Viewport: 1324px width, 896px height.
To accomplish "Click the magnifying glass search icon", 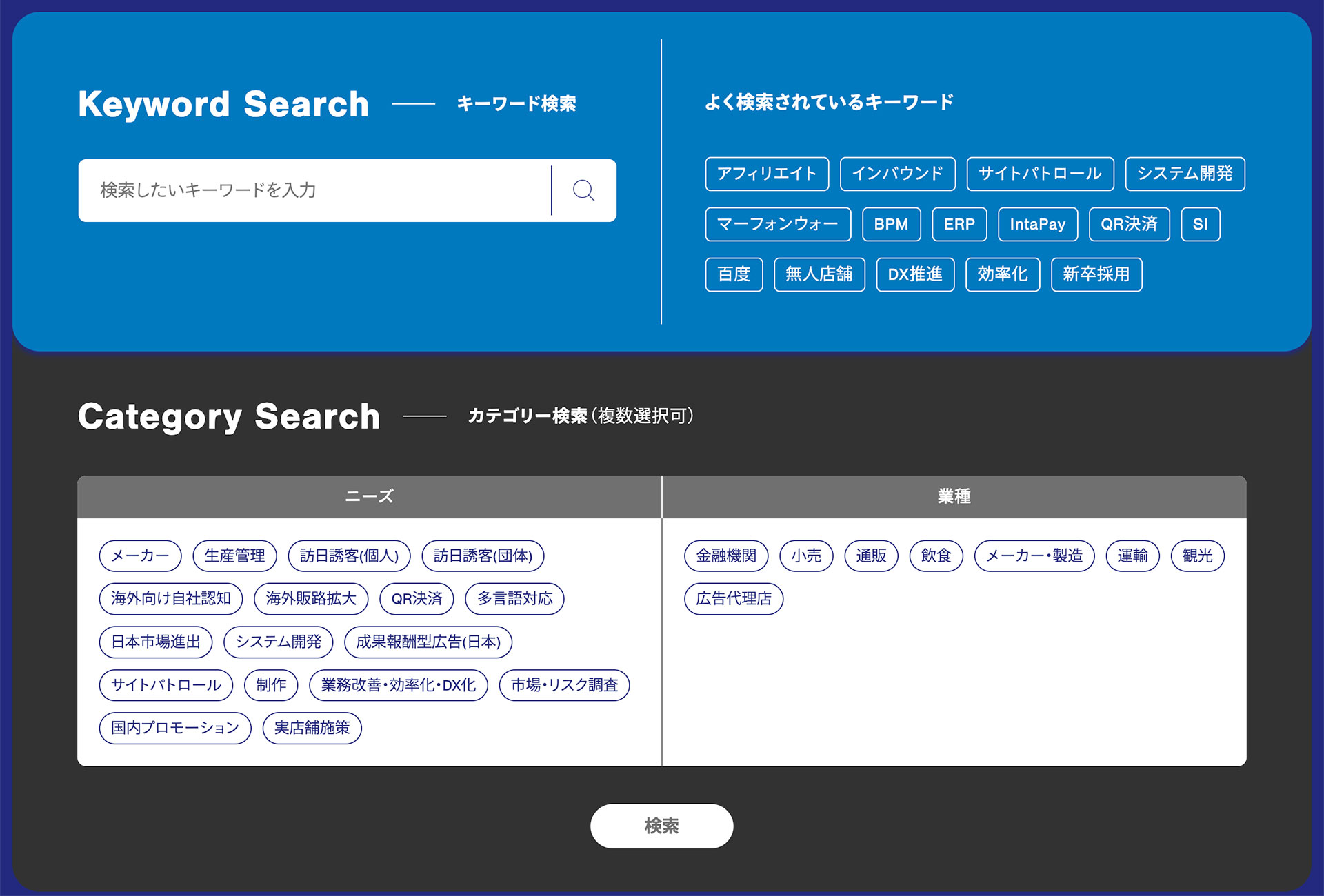I will (583, 190).
